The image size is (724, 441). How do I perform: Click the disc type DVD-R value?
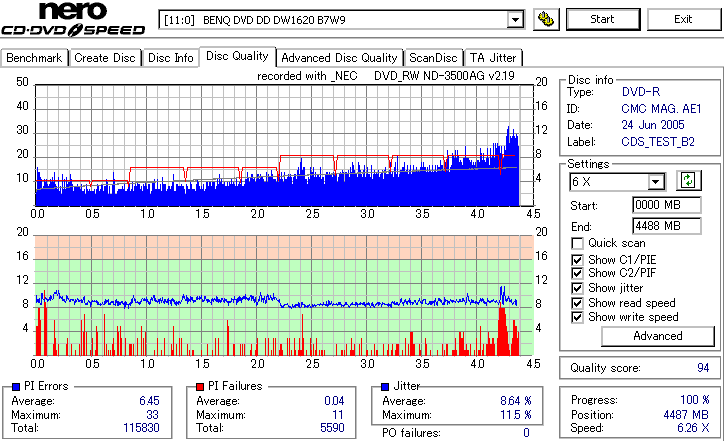[x=641, y=92]
